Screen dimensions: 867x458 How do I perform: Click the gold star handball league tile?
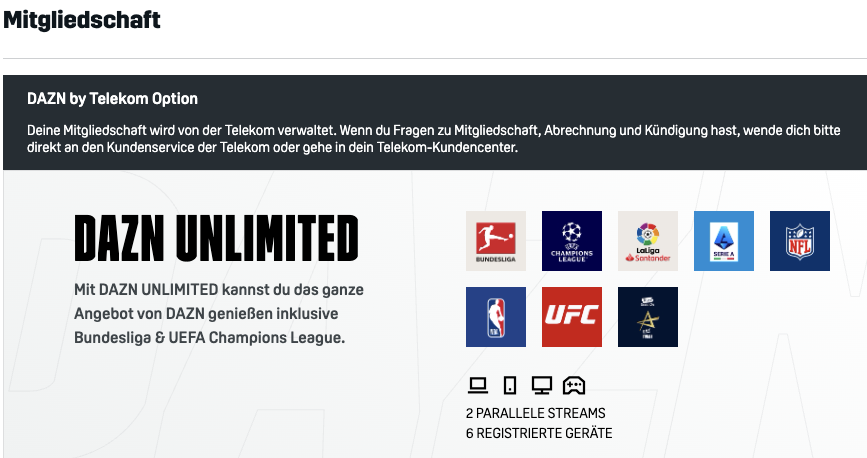pyautogui.click(x=647, y=317)
